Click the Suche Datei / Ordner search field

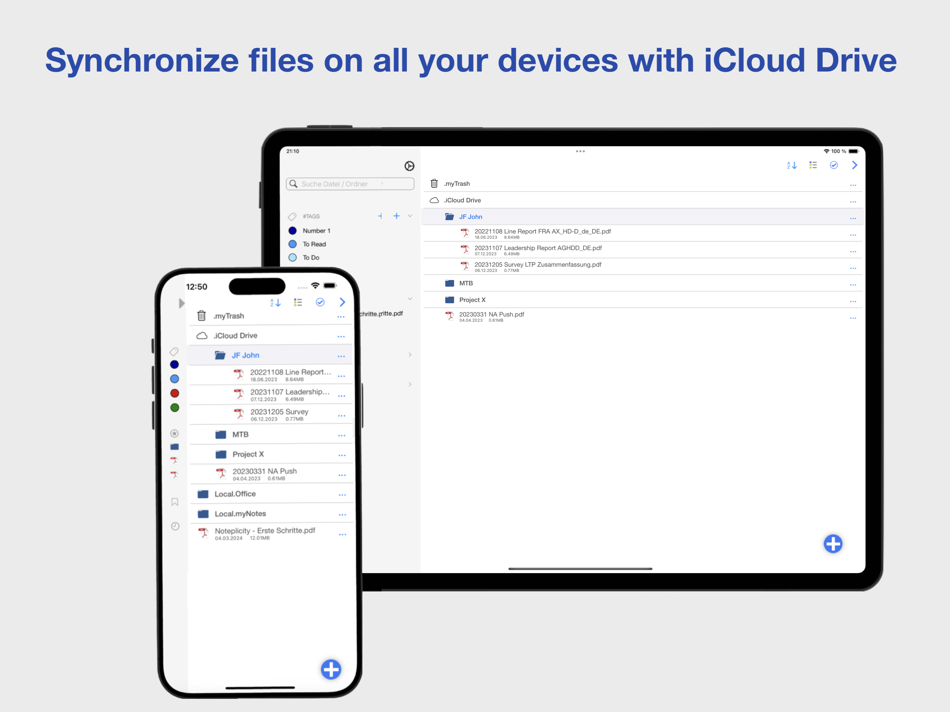[x=350, y=184]
